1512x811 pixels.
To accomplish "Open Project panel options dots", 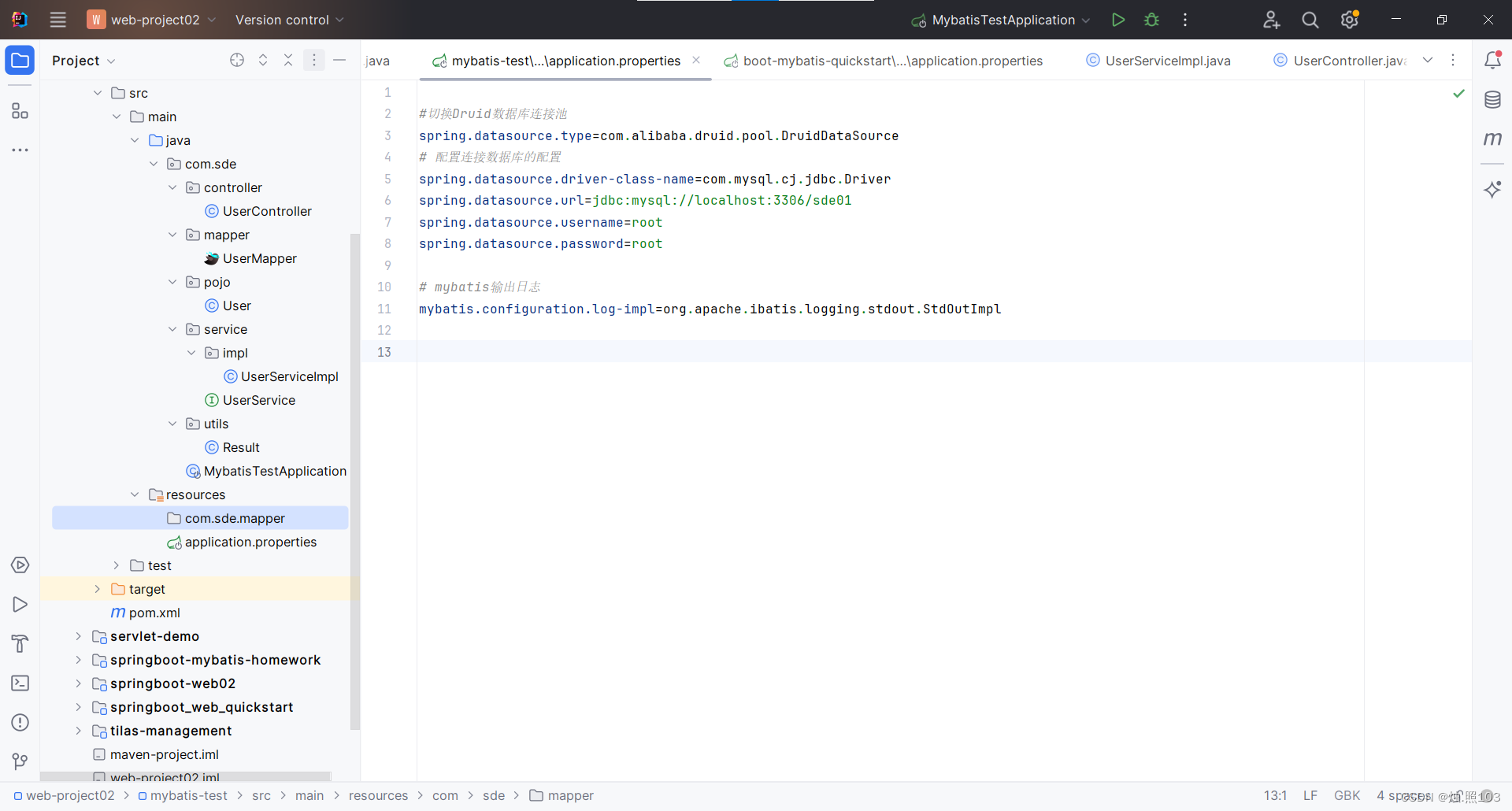I will click(x=313, y=60).
